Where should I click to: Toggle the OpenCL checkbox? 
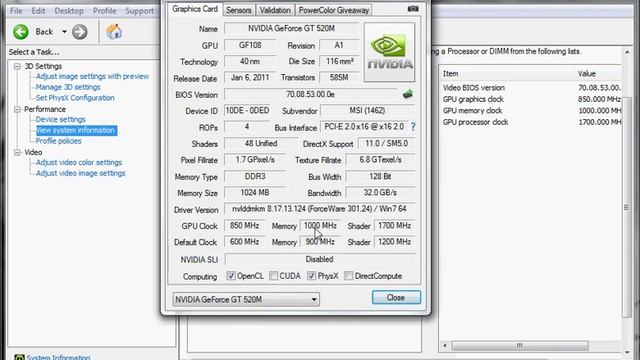(231, 276)
